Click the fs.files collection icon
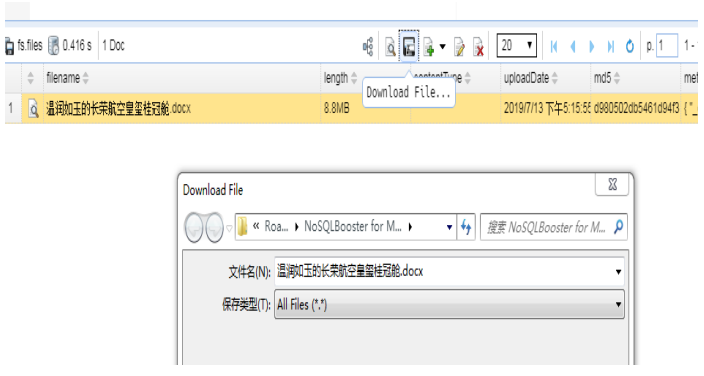Screen dimensions: 704x376 click(x=9, y=46)
